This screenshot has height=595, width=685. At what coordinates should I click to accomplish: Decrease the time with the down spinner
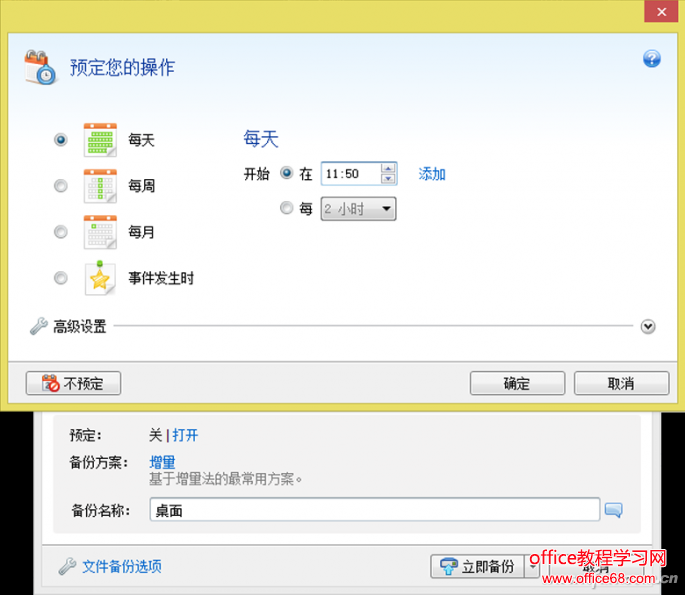pos(388,178)
